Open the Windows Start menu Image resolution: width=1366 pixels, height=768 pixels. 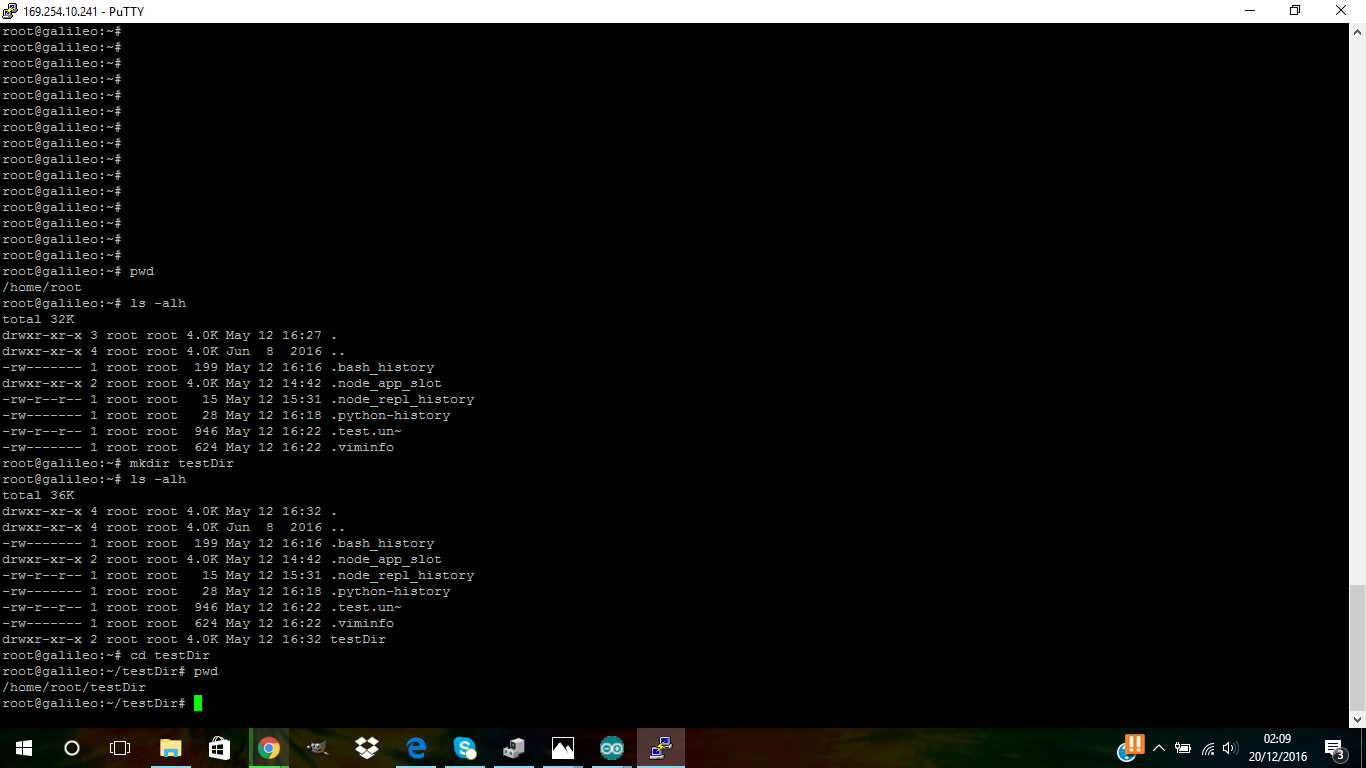[x=23, y=748]
